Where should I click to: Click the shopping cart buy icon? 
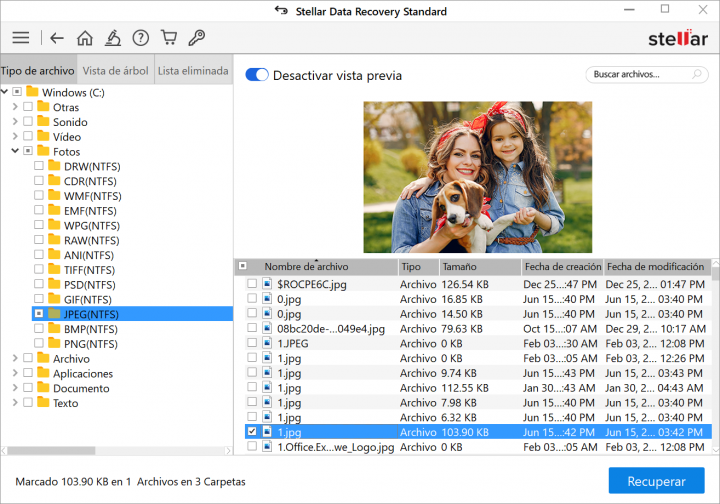click(x=169, y=38)
